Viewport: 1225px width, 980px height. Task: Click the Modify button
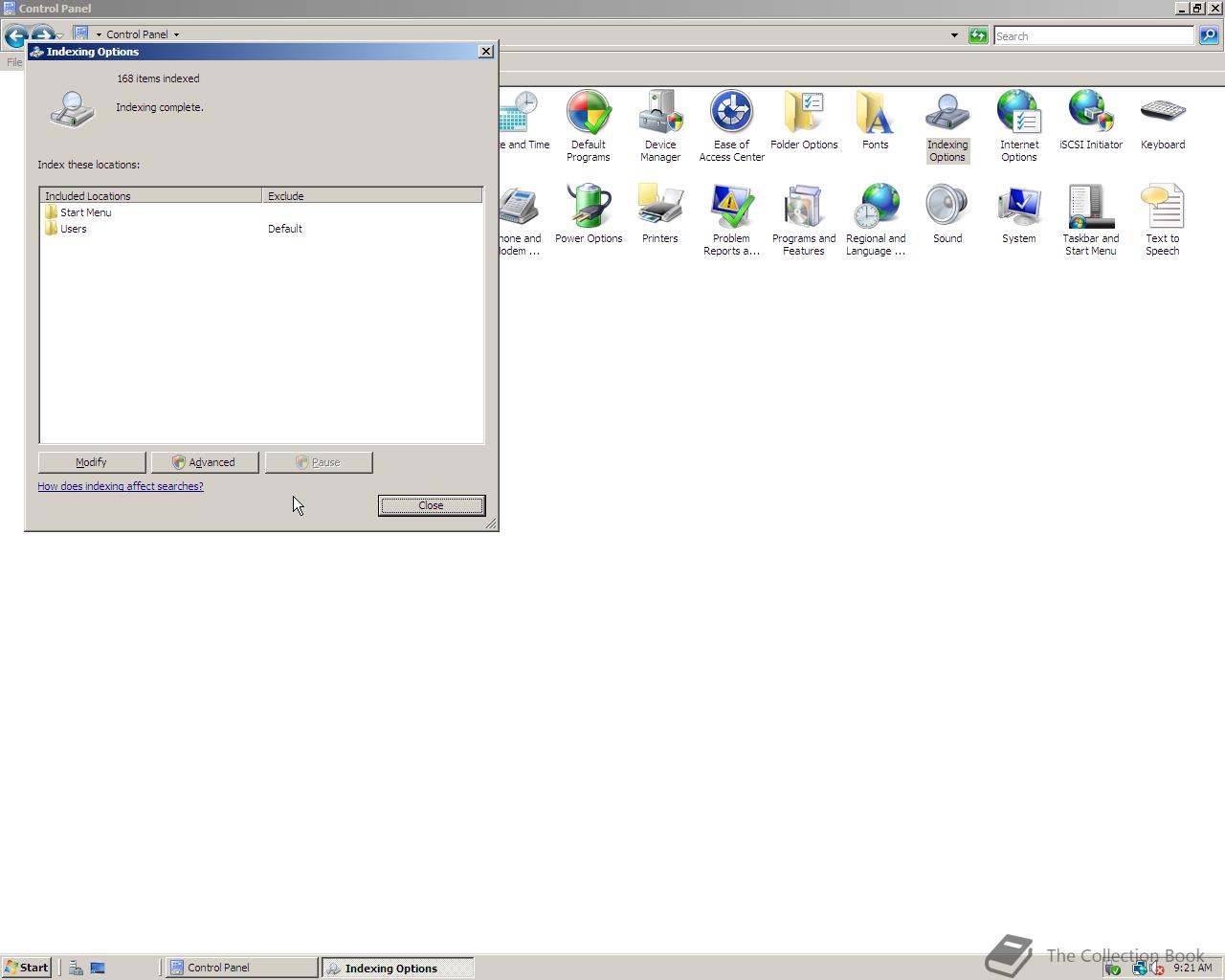point(92,462)
